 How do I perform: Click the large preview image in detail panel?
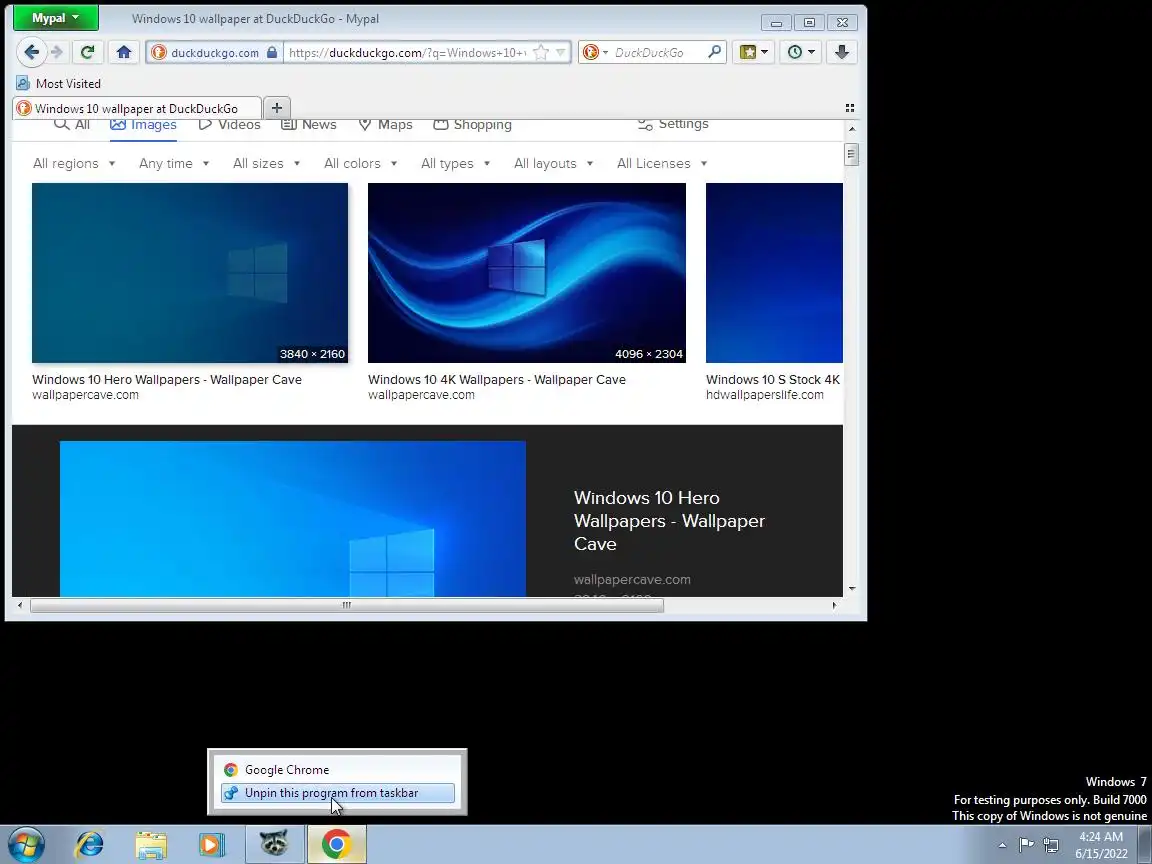(292, 519)
